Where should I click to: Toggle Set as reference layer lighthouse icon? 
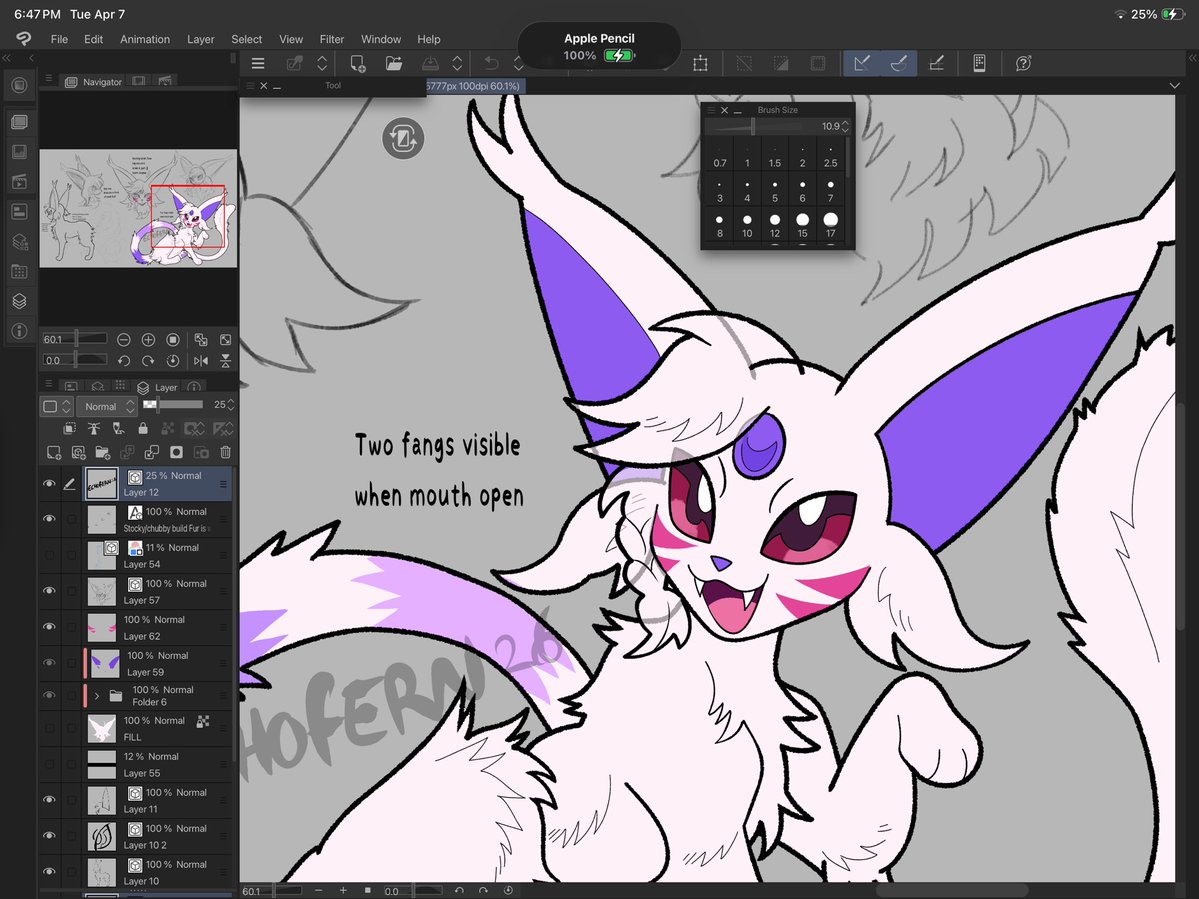click(94, 429)
